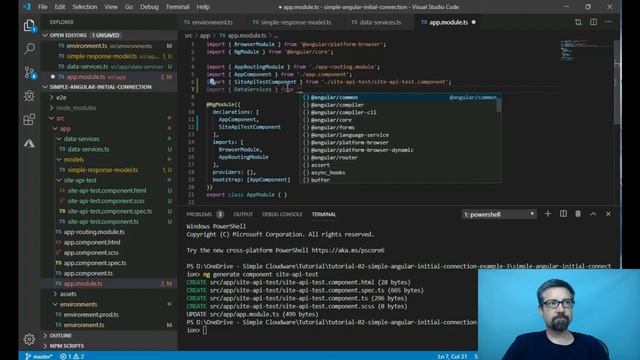640x360 pixels.
Task: Split the editor to the right
Action: (x=593, y=22)
